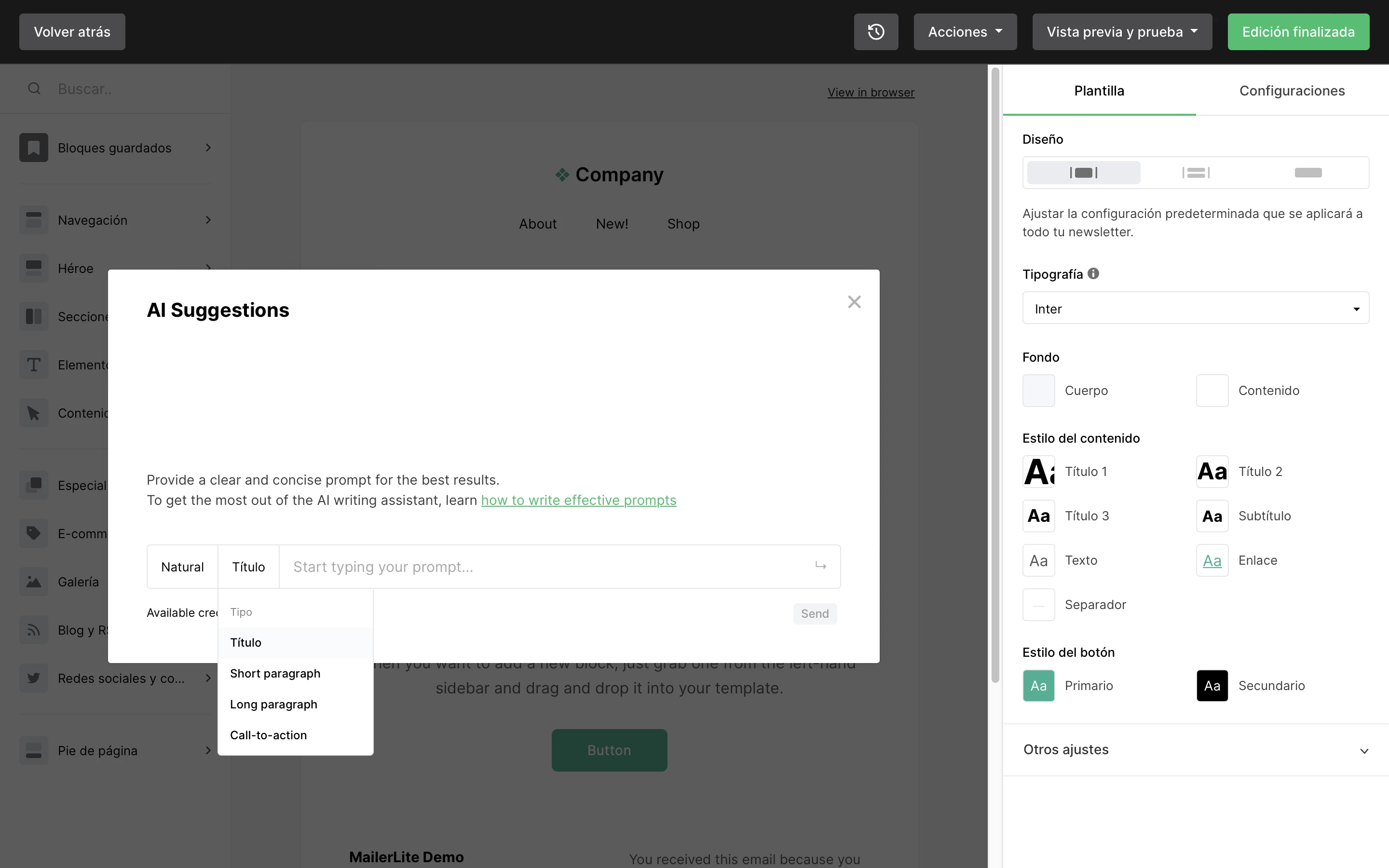
Task: Open Enlace style preview
Action: [x=1212, y=560]
